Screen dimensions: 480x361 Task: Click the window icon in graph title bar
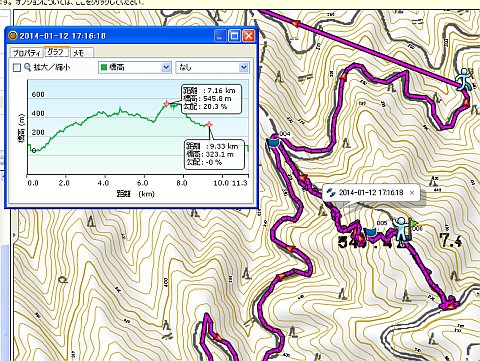[x=13, y=35]
